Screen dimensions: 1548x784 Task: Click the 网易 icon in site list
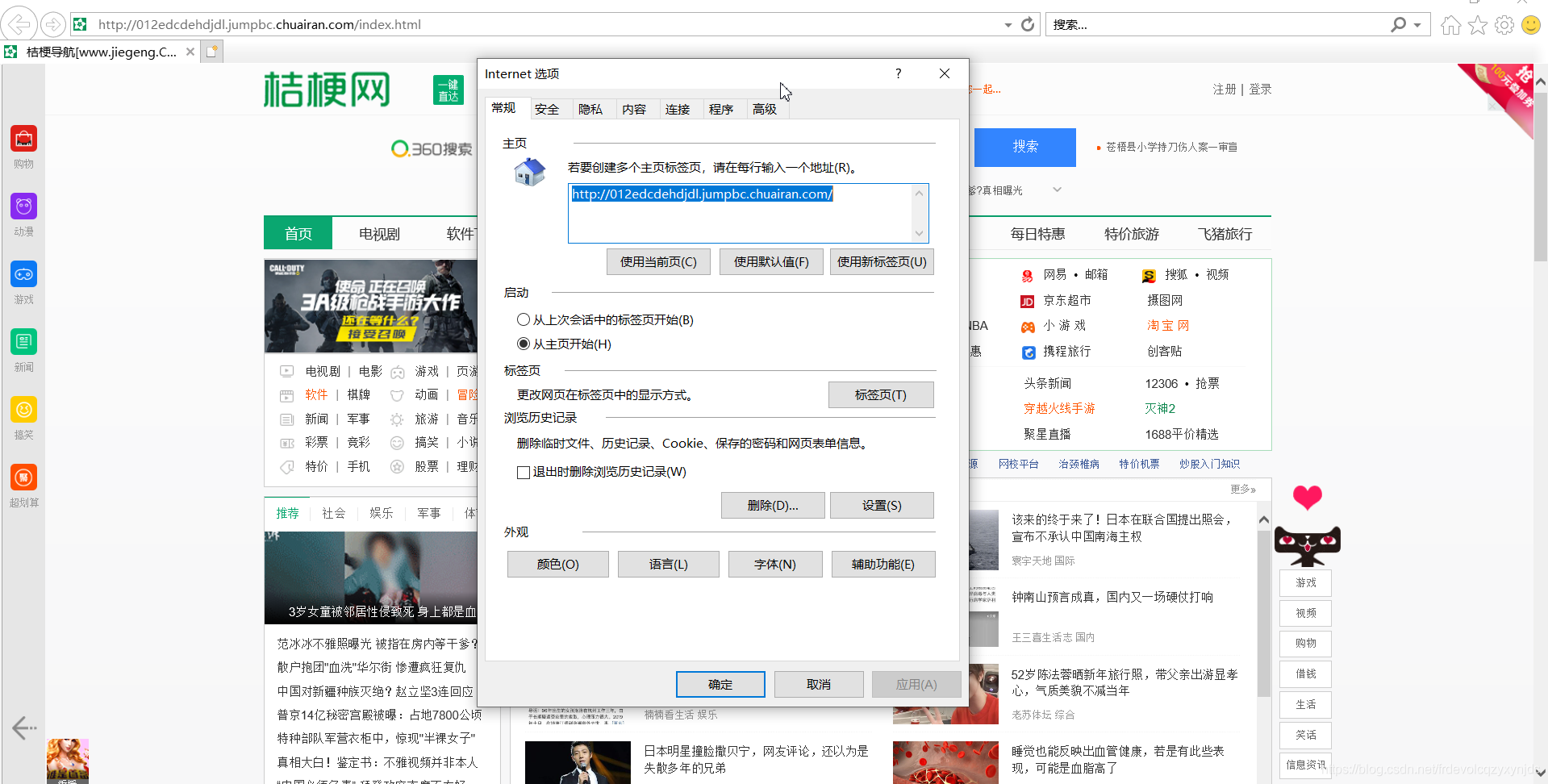(1027, 276)
